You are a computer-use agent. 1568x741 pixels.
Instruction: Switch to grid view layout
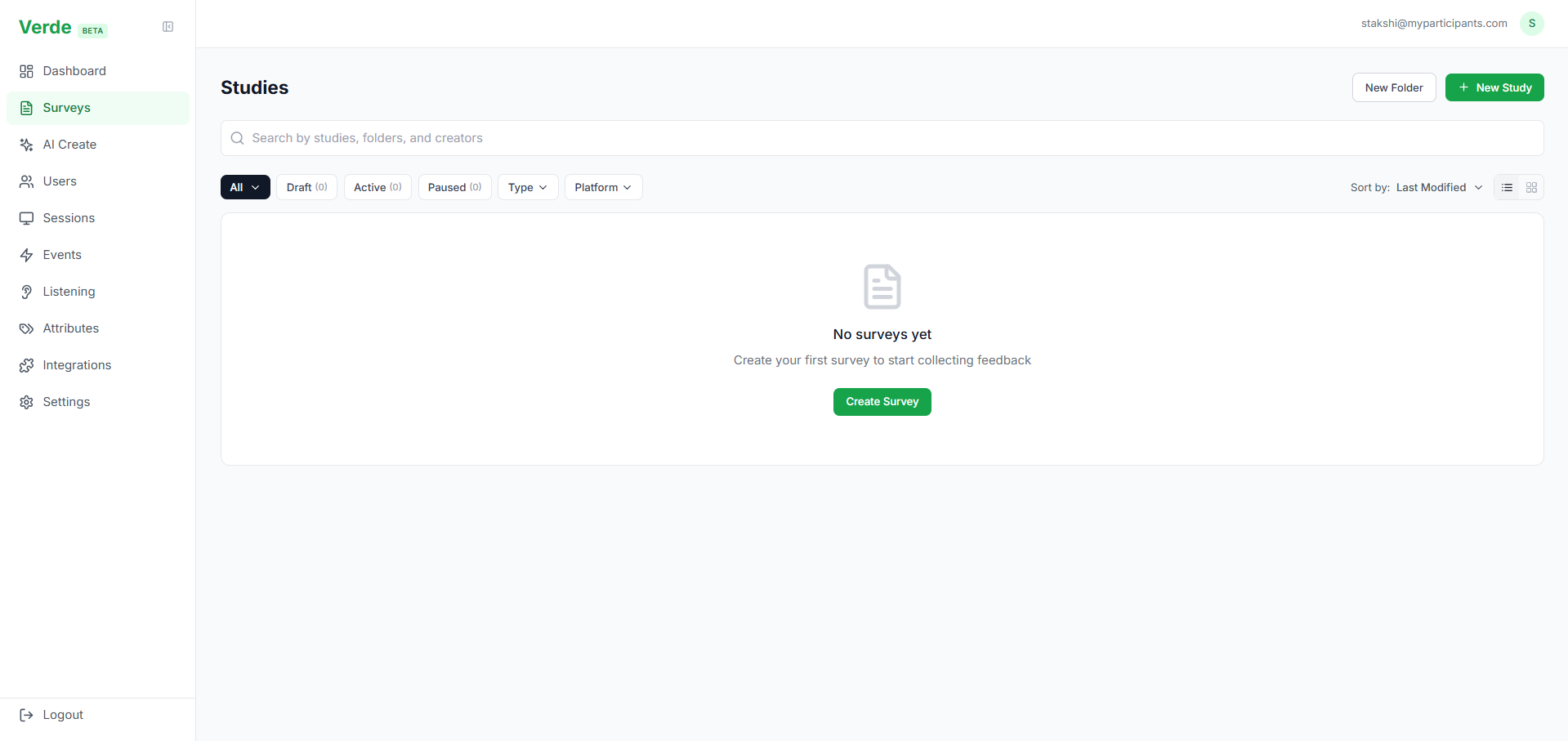pos(1531,188)
